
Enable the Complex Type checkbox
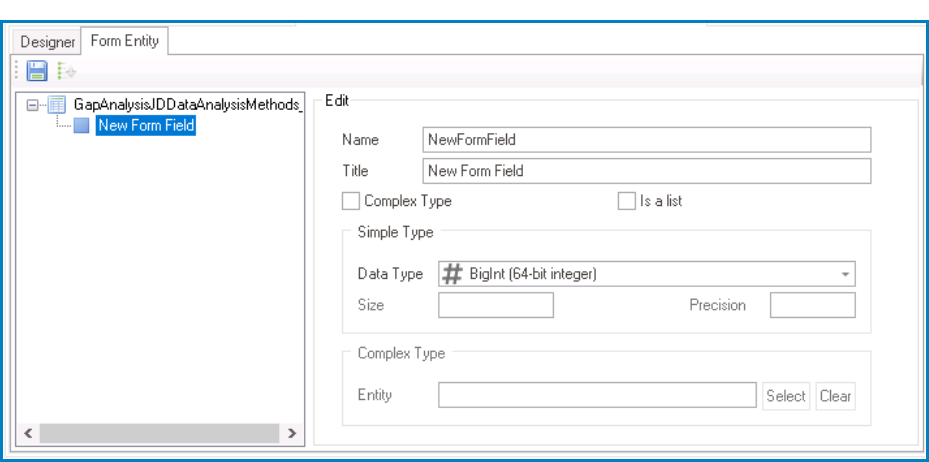[x=350, y=202]
